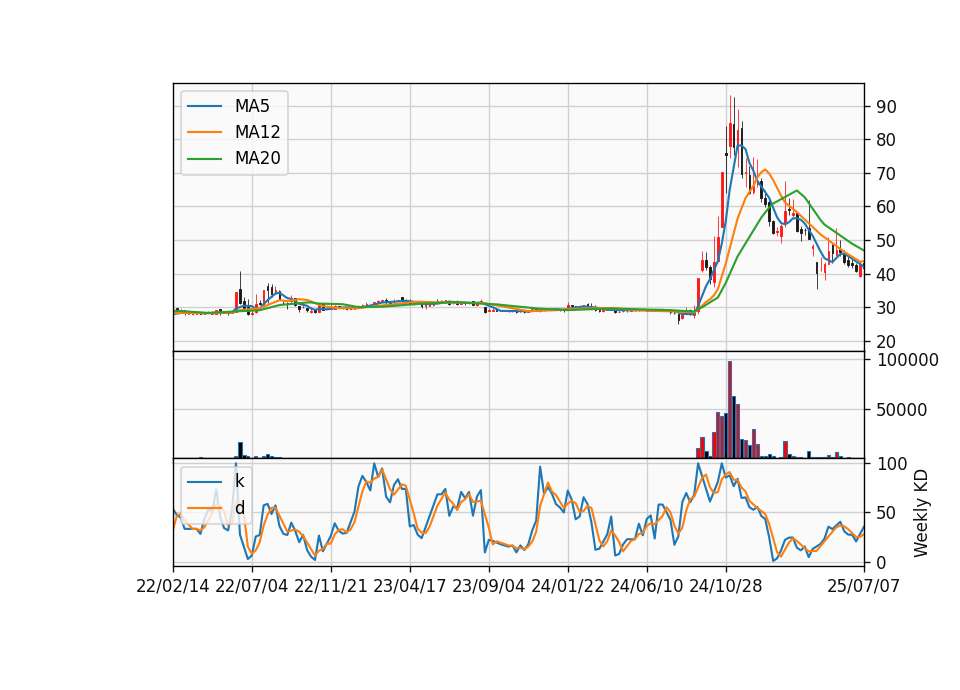Screen dimensions: 960x690
Task: Click the 24/10/28 date tick label
Action: tap(726, 586)
